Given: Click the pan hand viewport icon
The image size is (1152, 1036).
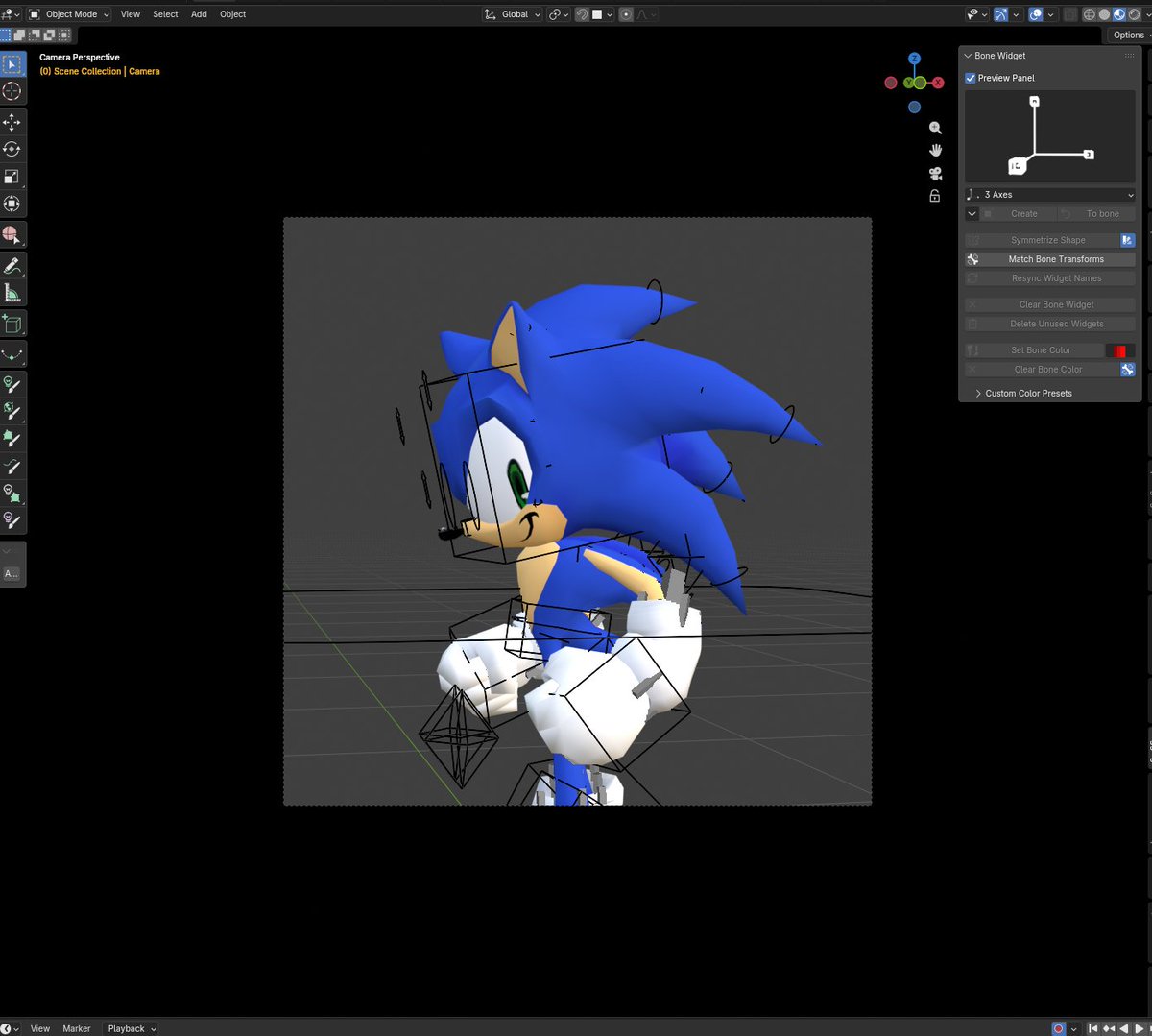Looking at the screenshot, I should (x=935, y=151).
